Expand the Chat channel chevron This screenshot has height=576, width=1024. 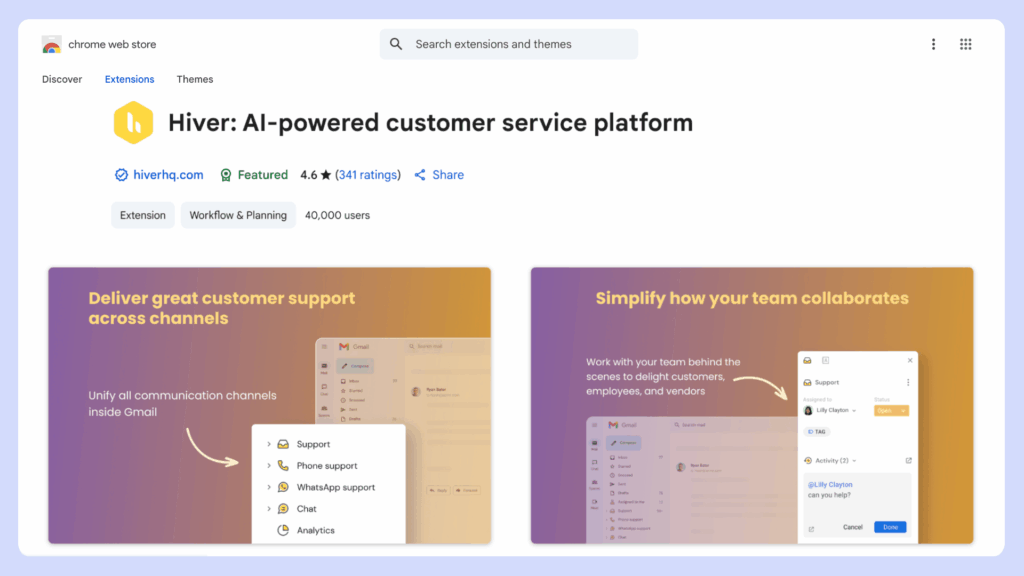click(269, 509)
